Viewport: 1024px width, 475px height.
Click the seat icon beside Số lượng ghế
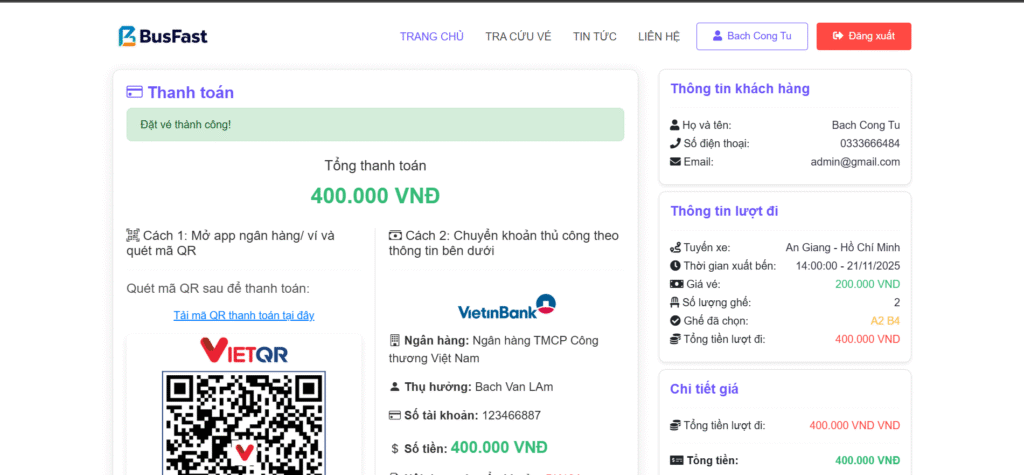[676, 303]
